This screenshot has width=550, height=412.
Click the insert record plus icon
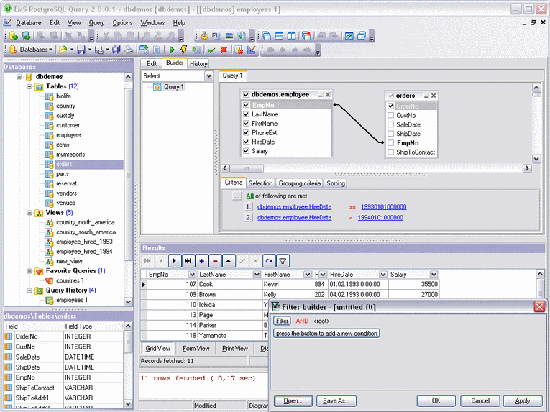point(202,261)
